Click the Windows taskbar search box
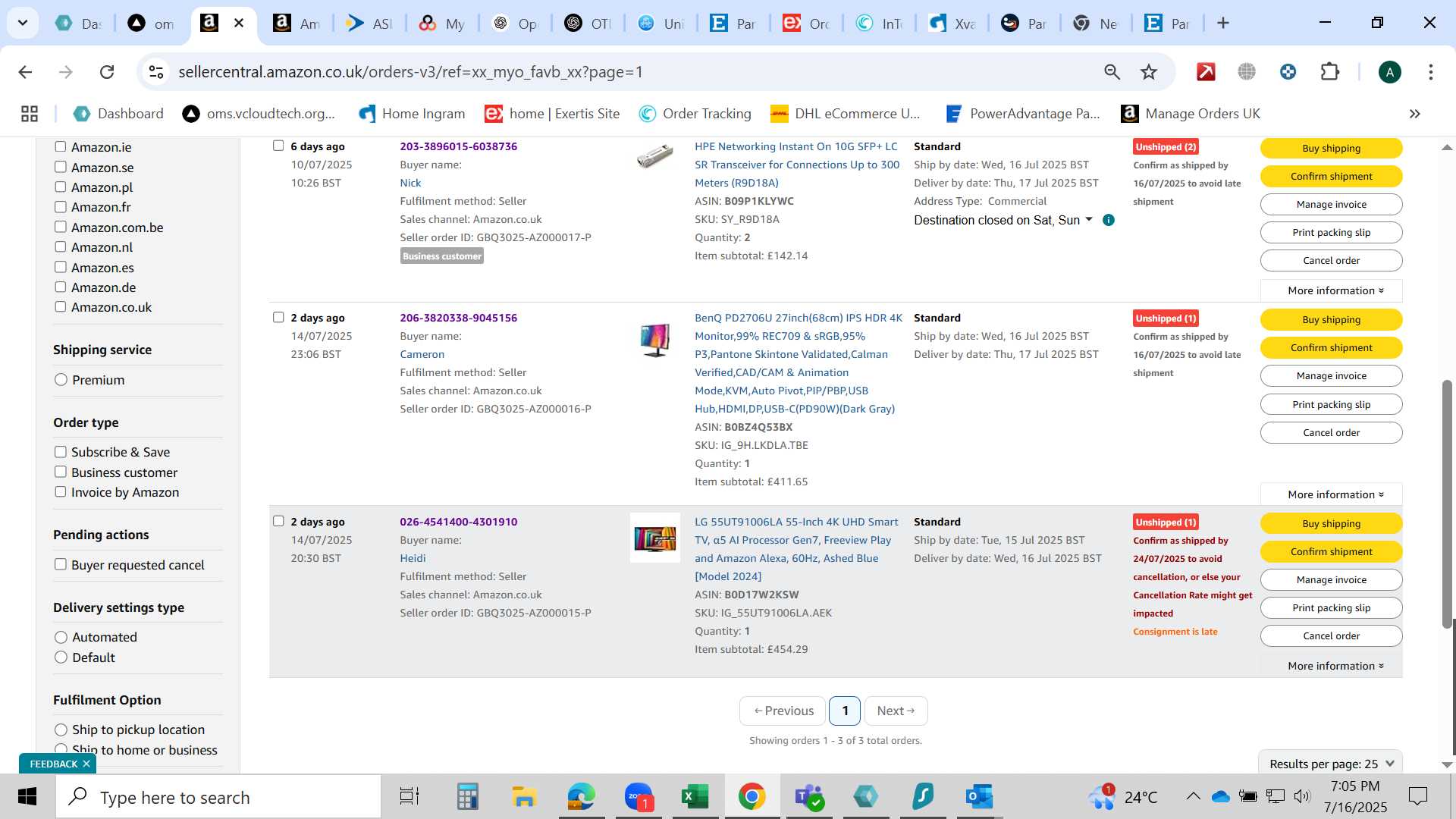This screenshot has width=1456, height=819. pos(218,797)
